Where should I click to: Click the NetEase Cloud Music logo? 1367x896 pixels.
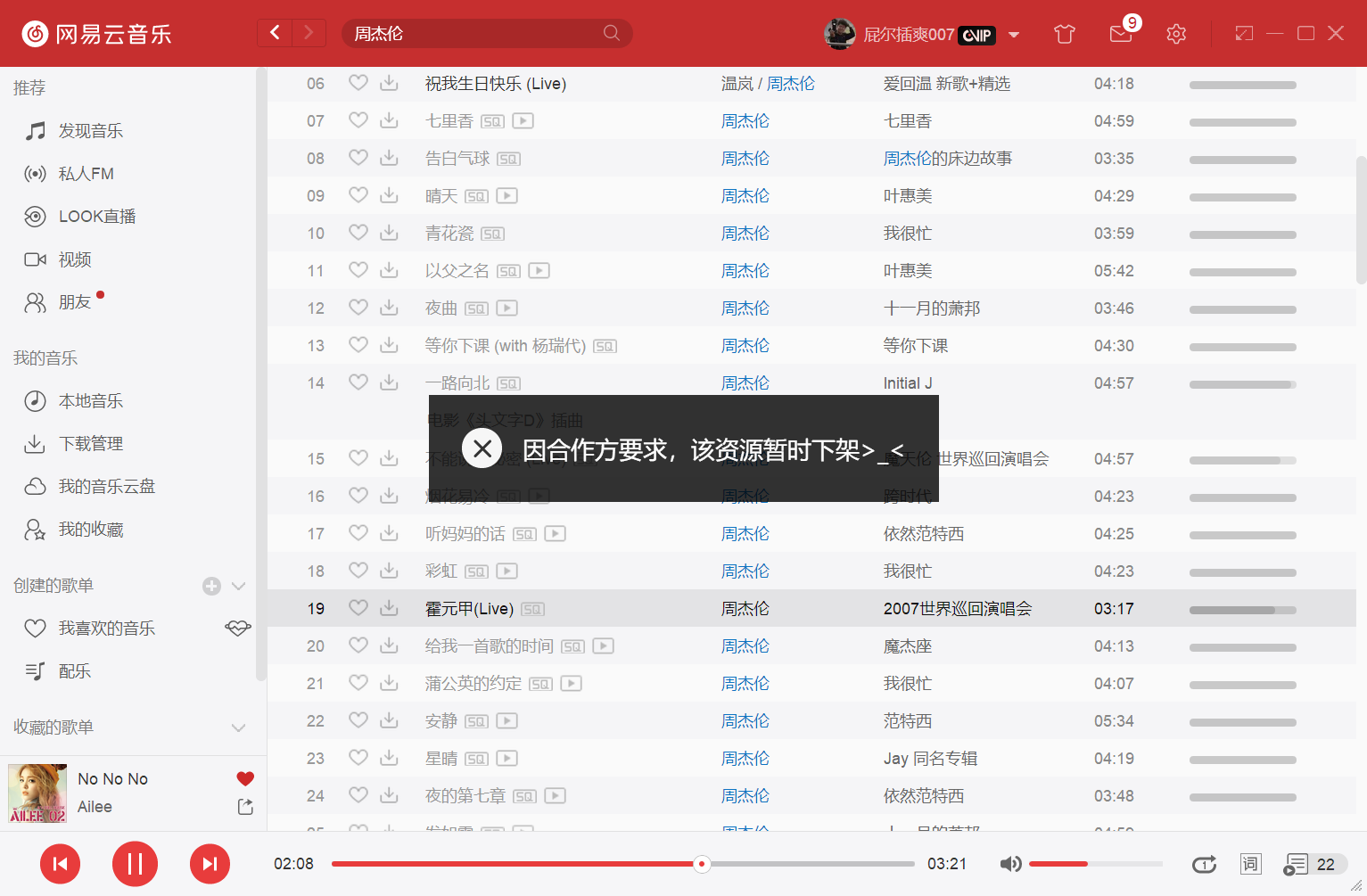[x=96, y=34]
